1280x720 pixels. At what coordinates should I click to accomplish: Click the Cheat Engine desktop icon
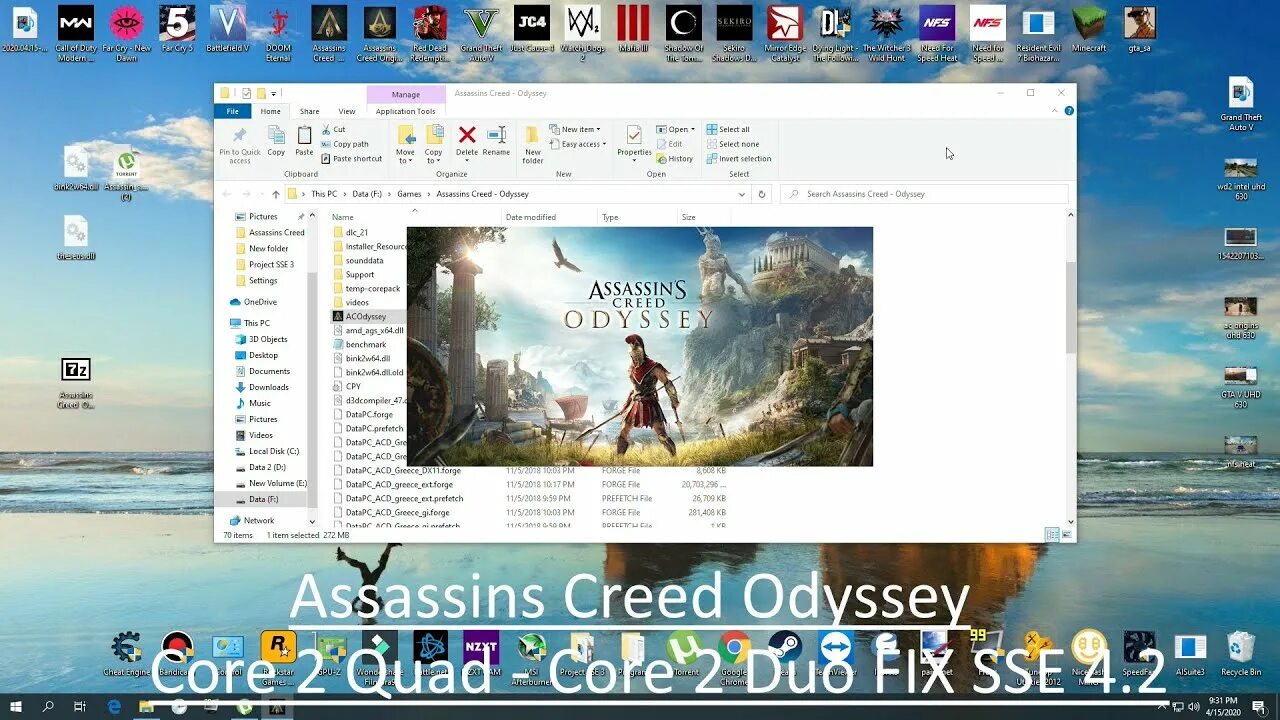tap(127, 653)
